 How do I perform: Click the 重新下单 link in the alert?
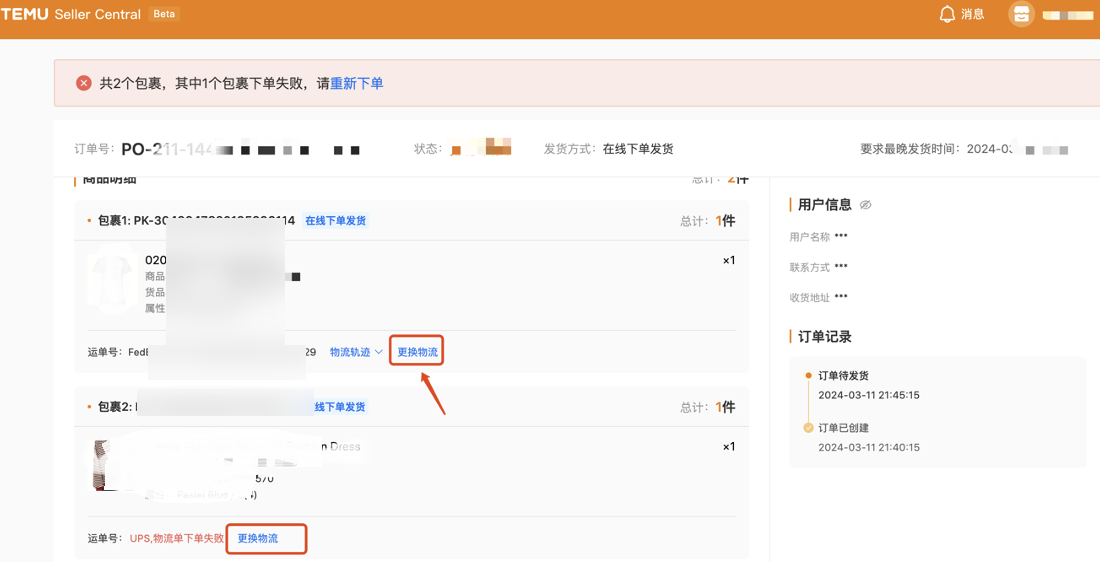(357, 83)
